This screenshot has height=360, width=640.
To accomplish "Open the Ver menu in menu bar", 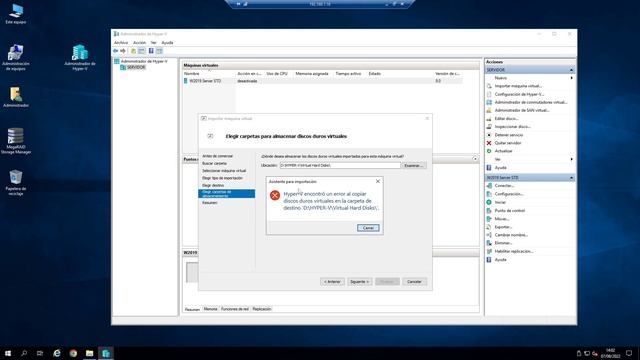I will [x=153, y=42].
